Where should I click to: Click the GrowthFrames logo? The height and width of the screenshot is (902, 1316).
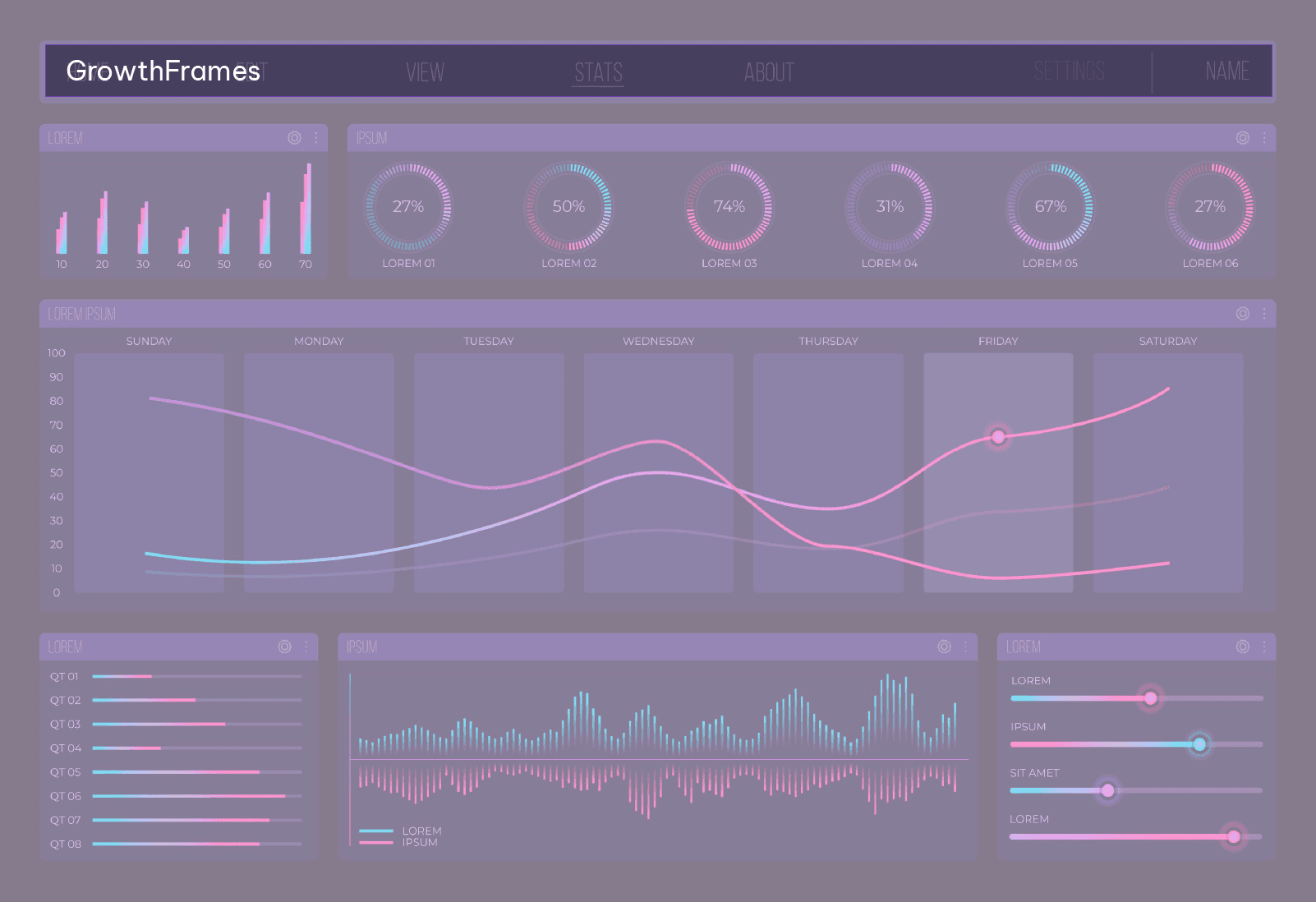(x=163, y=71)
